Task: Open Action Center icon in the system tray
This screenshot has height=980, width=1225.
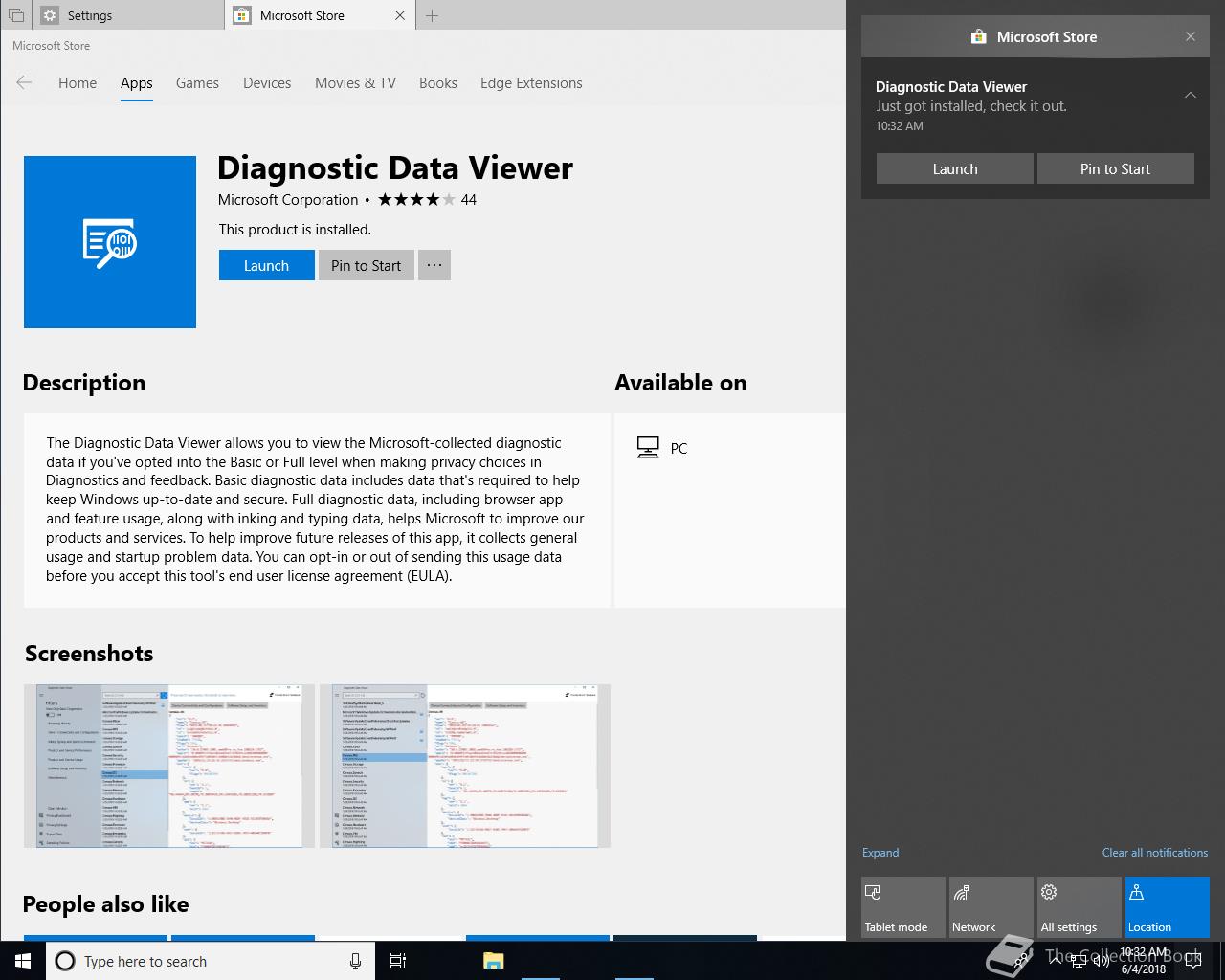Action: (x=1192, y=961)
